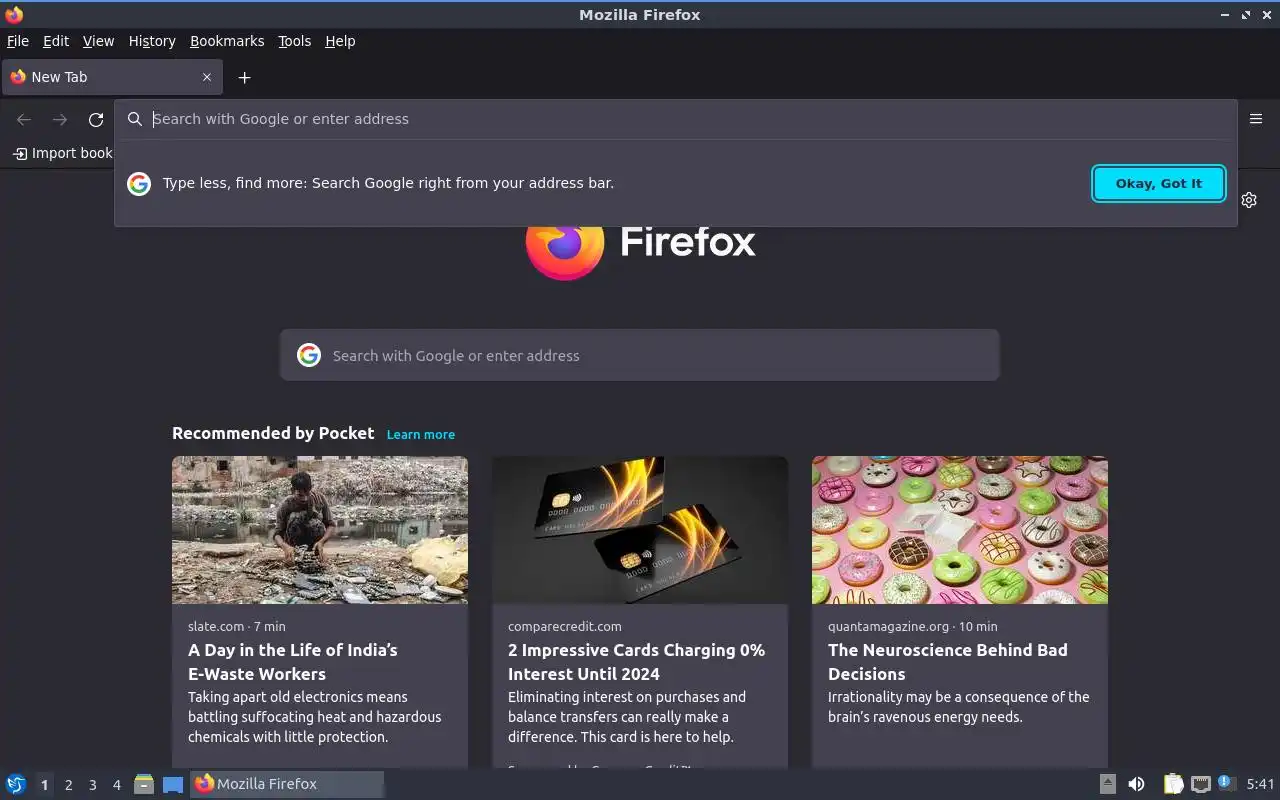Click Import bookmarks toolbar button
This screenshot has height=800, width=1280.
click(62, 153)
